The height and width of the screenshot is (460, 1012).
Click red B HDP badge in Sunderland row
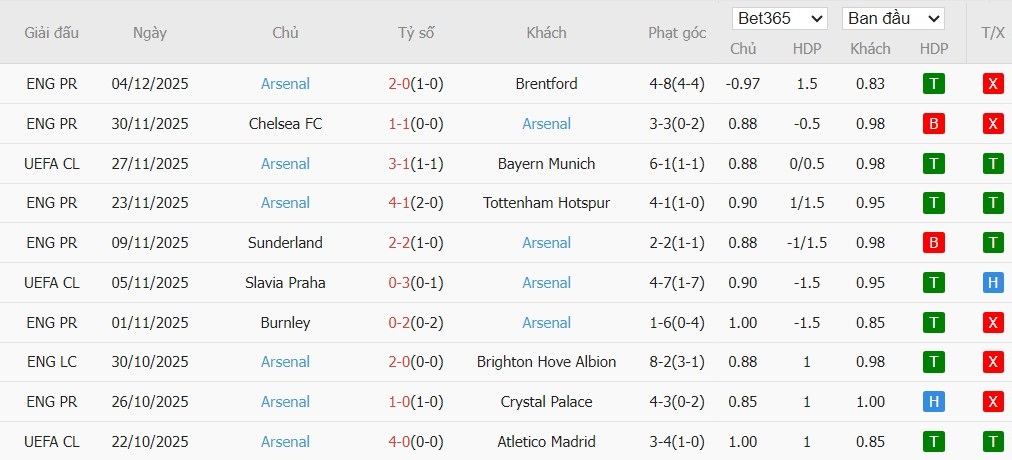point(933,243)
